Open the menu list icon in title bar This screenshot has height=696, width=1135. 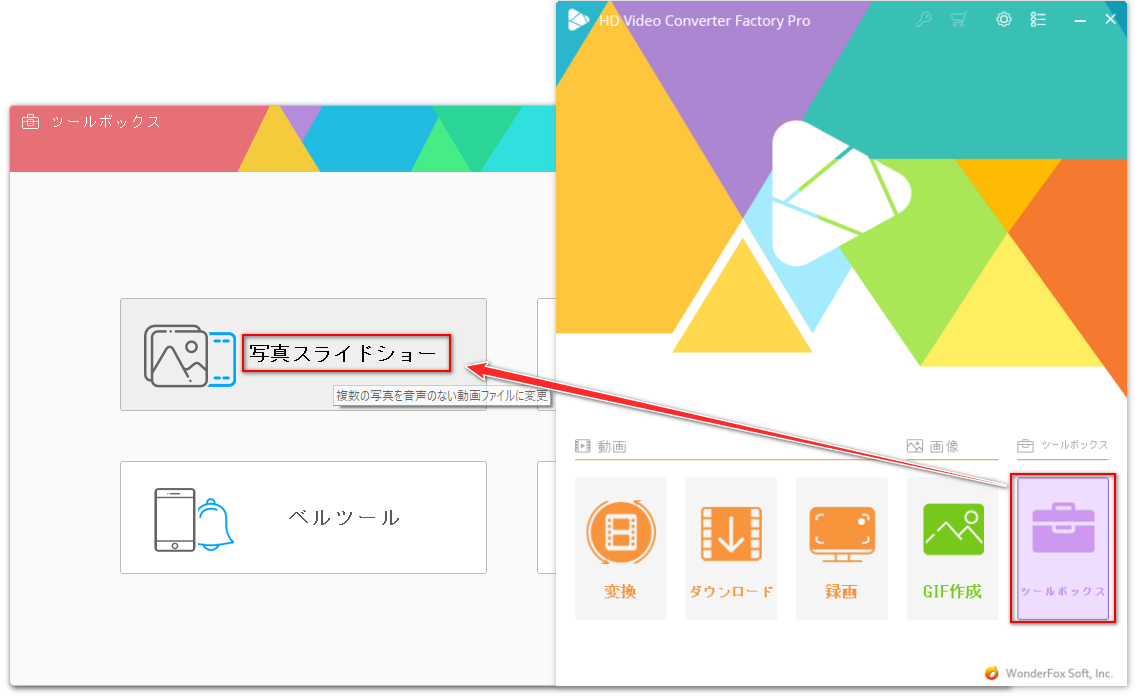point(1037,20)
